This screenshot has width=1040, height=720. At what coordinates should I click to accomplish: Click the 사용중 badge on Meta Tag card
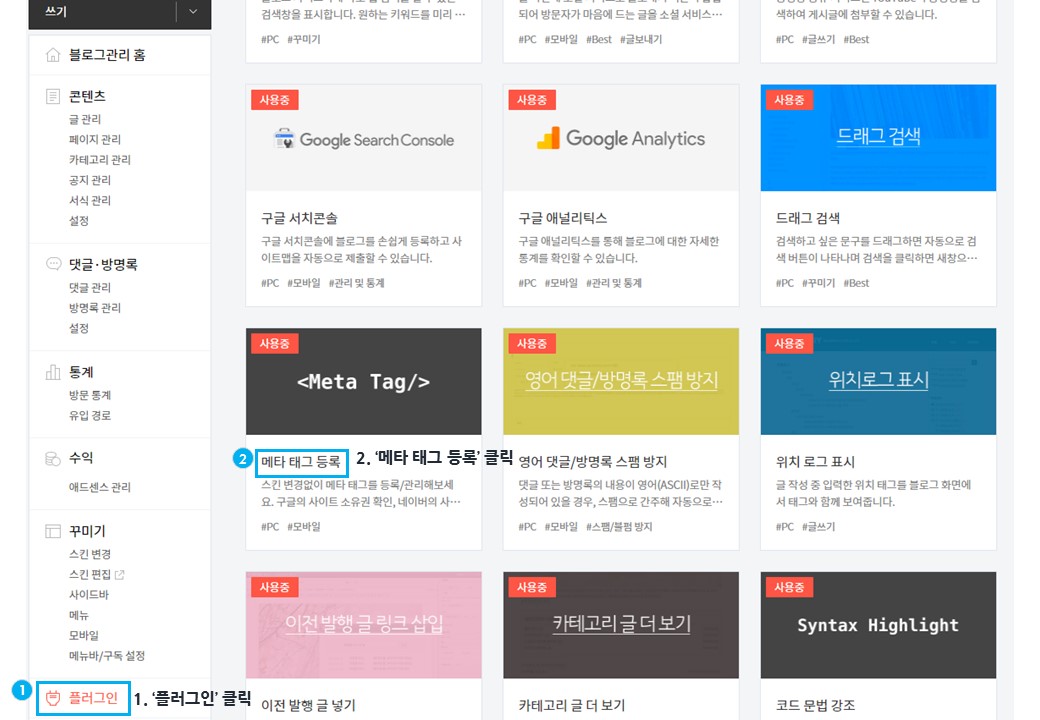coord(275,343)
